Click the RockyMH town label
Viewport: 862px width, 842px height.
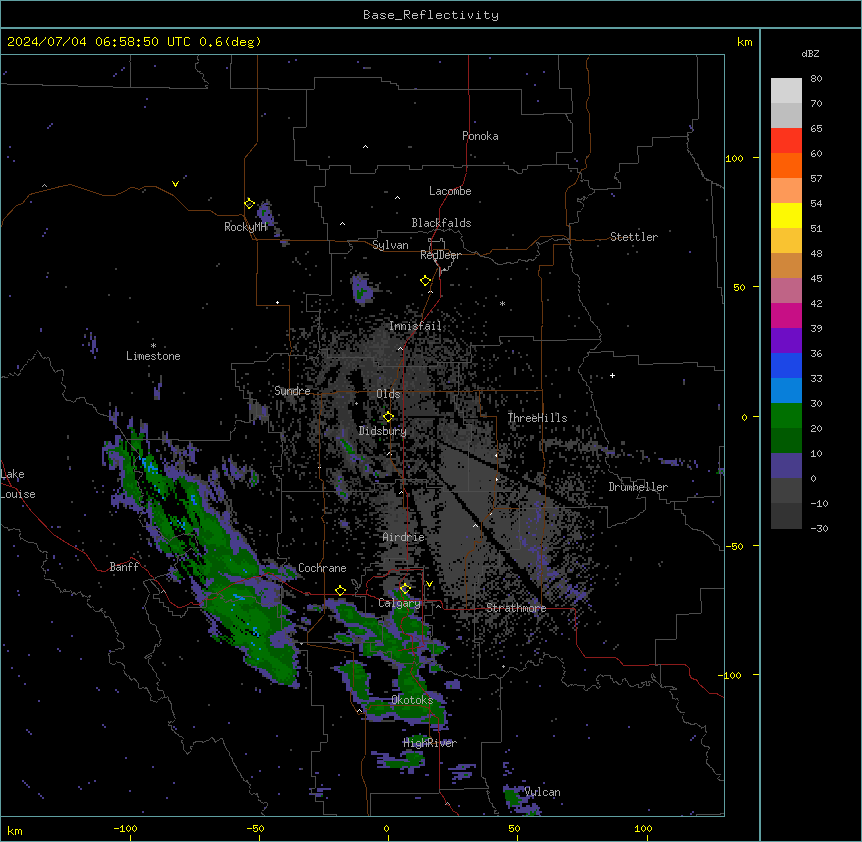tap(245, 227)
